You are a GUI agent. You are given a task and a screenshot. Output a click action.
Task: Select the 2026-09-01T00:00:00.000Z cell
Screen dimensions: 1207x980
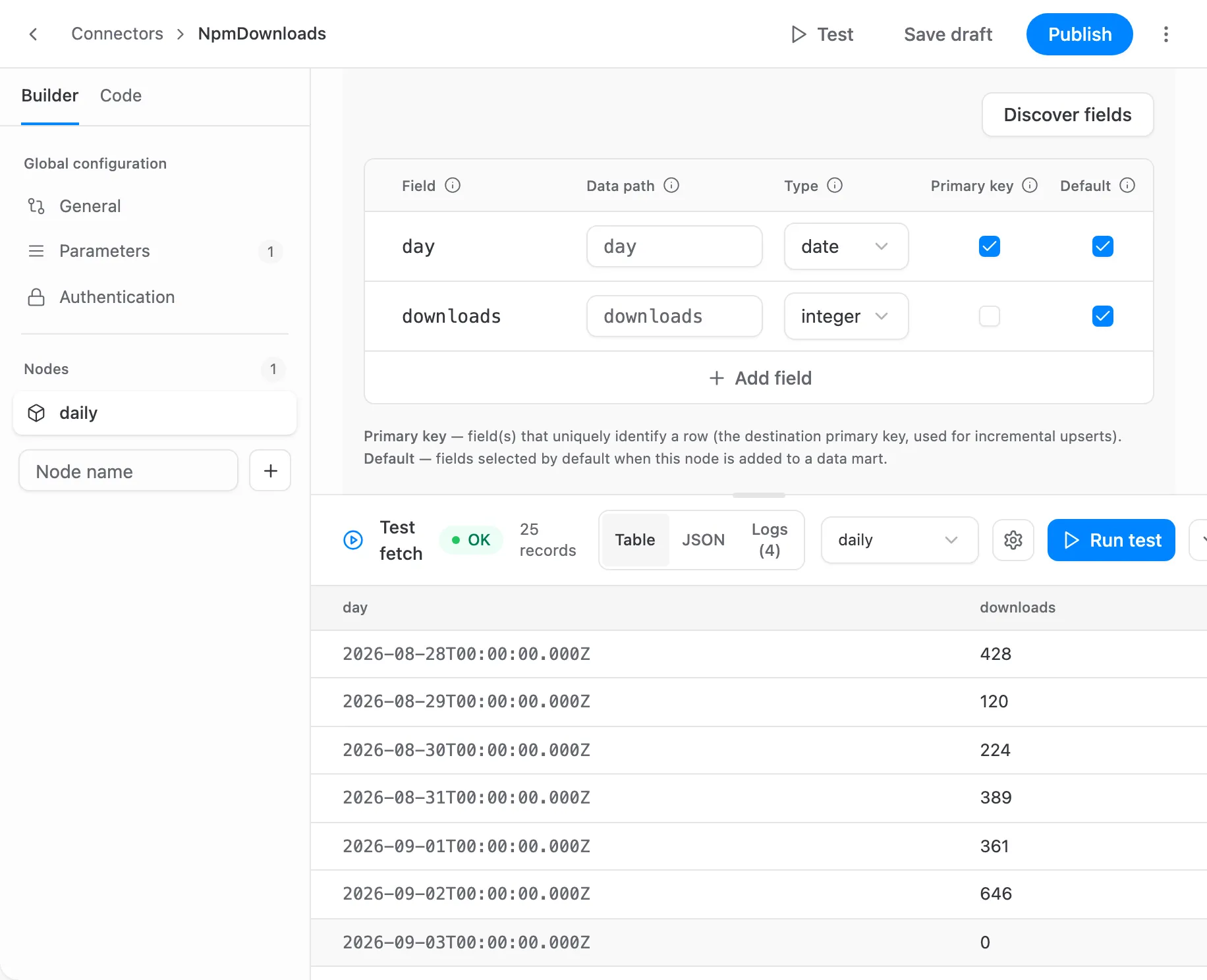(466, 846)
